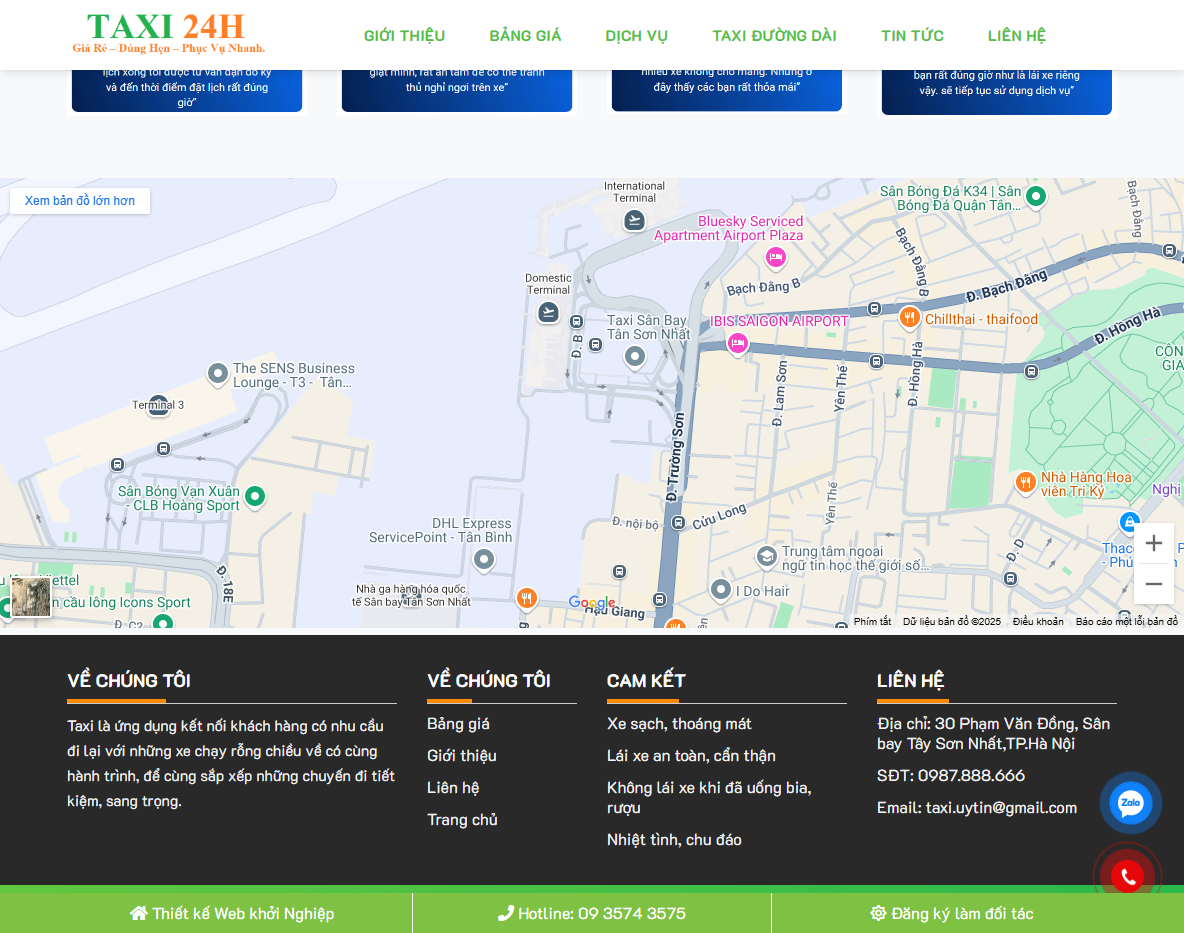Select the International Terminal airplane marker
Screen dimensions: 1184x933
coord(634,220)
